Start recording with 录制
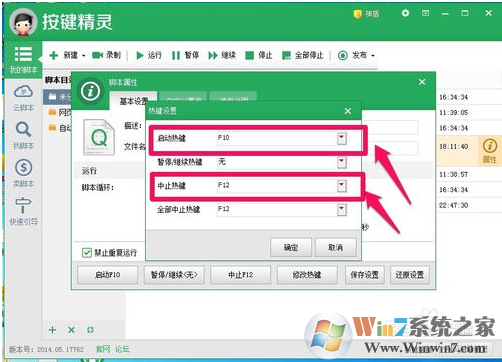Image resolution: width=502 pixels, height=362 pixels. point(106,55)
